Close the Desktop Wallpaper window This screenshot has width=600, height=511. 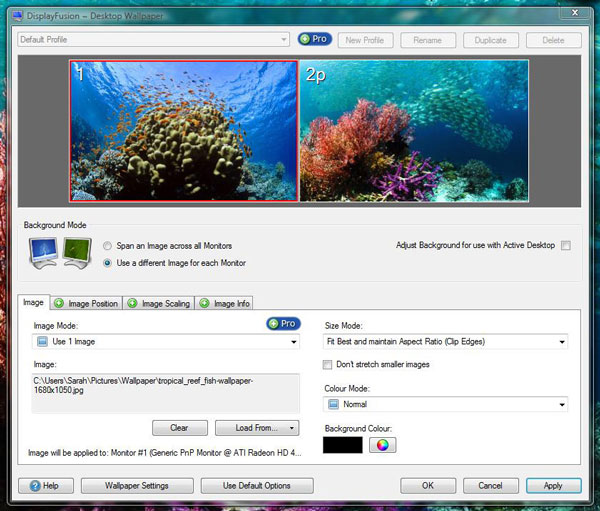[x=575, y=13]
